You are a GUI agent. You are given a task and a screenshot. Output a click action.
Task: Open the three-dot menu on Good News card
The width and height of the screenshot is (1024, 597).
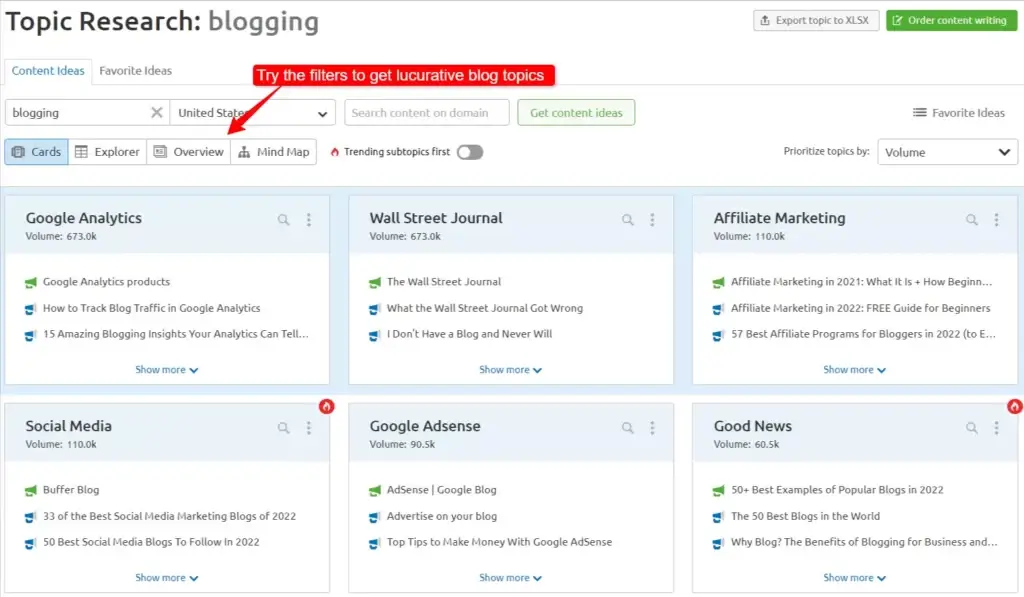tap(997, 428)
